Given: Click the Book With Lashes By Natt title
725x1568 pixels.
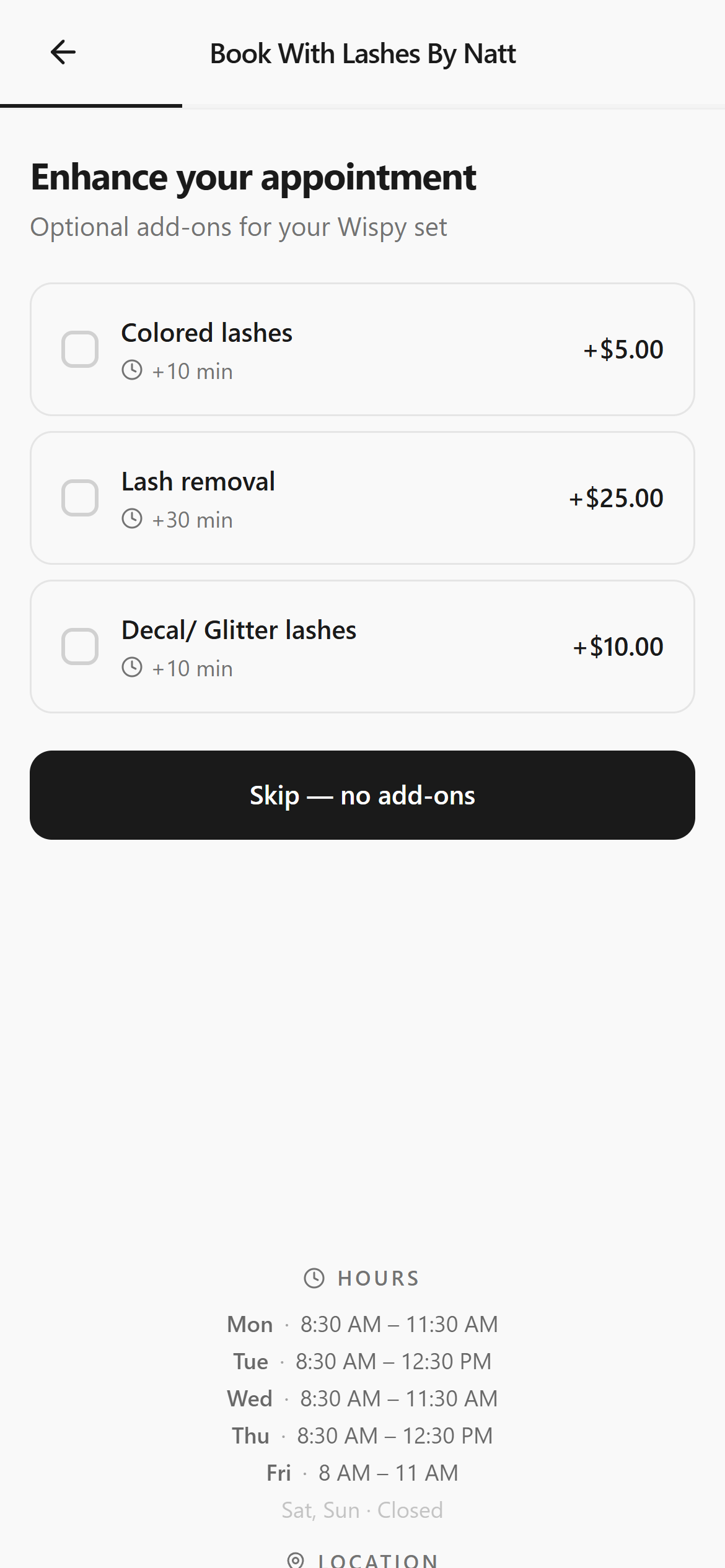Looking at the screenshot, I should click(362, 54).
